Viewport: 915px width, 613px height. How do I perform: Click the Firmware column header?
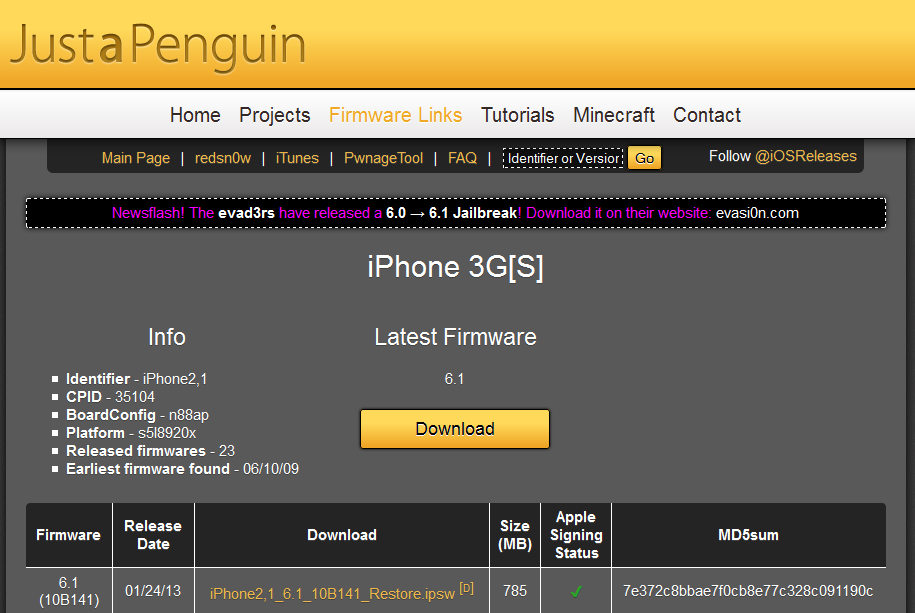click(x=68, y=535)
